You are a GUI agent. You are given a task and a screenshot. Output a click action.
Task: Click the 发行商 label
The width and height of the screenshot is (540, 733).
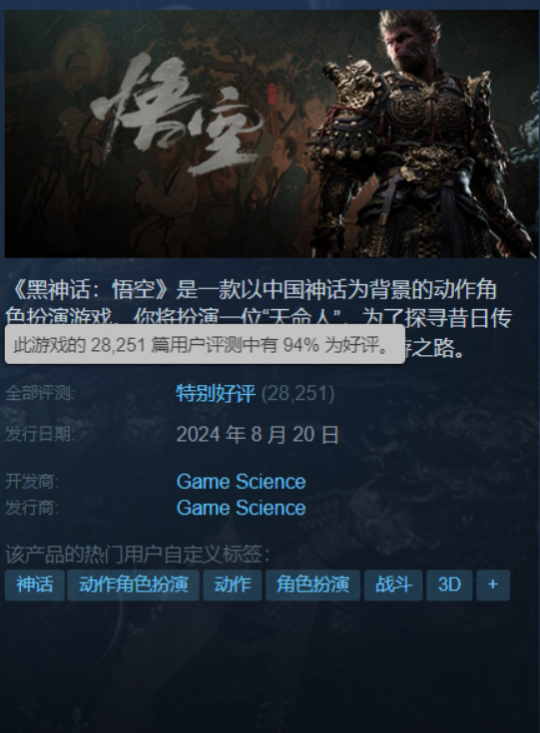coord(32,508)
